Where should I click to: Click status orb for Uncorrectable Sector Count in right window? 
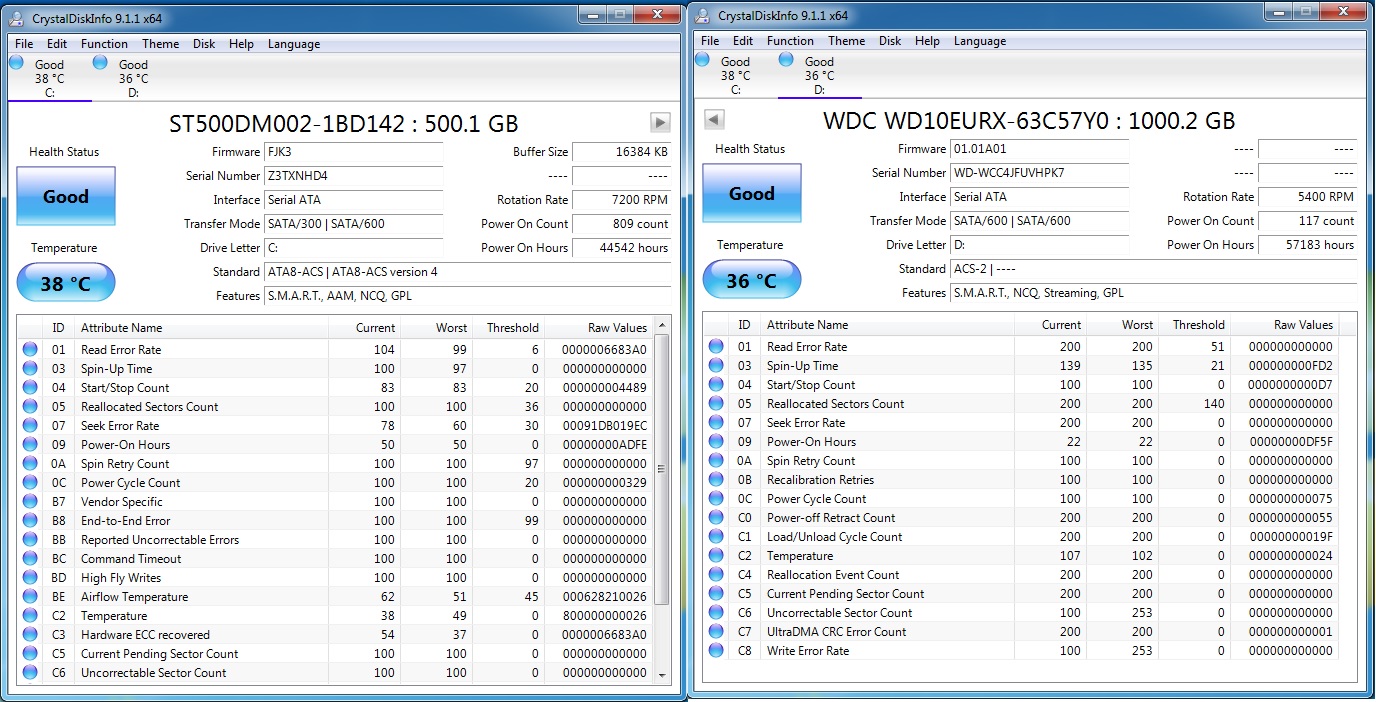[x=716, y=613]
